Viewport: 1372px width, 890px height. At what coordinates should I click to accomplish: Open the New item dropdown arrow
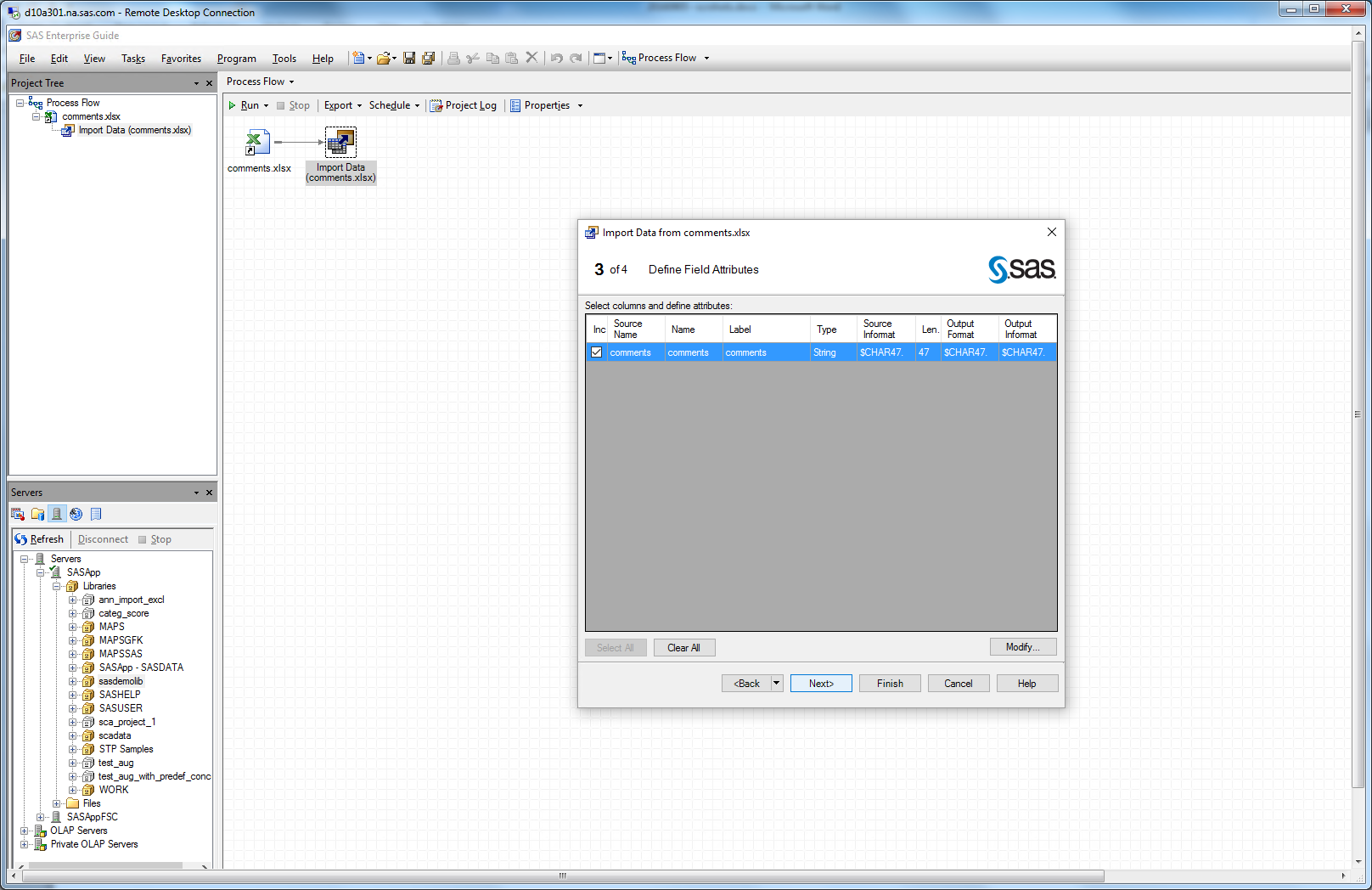click(369, 58)
